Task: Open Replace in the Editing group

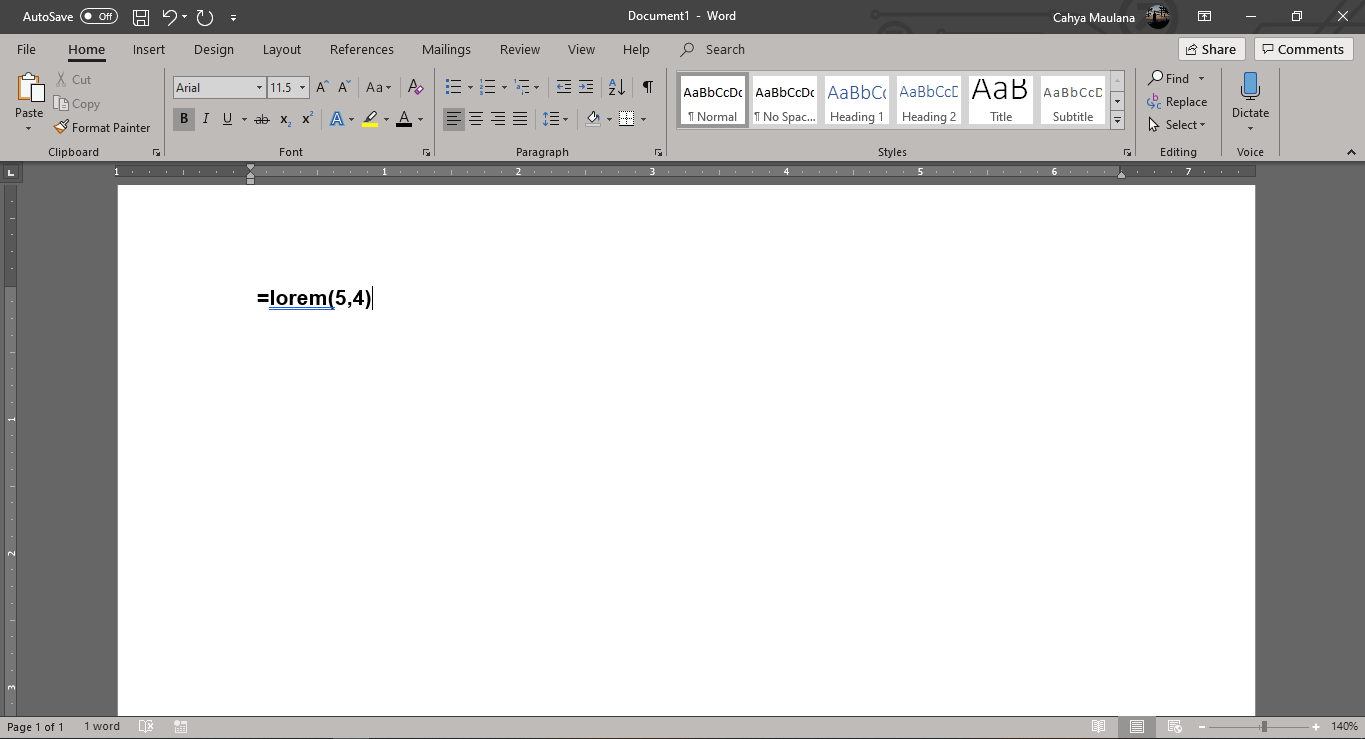Action: pos(1178,101)
